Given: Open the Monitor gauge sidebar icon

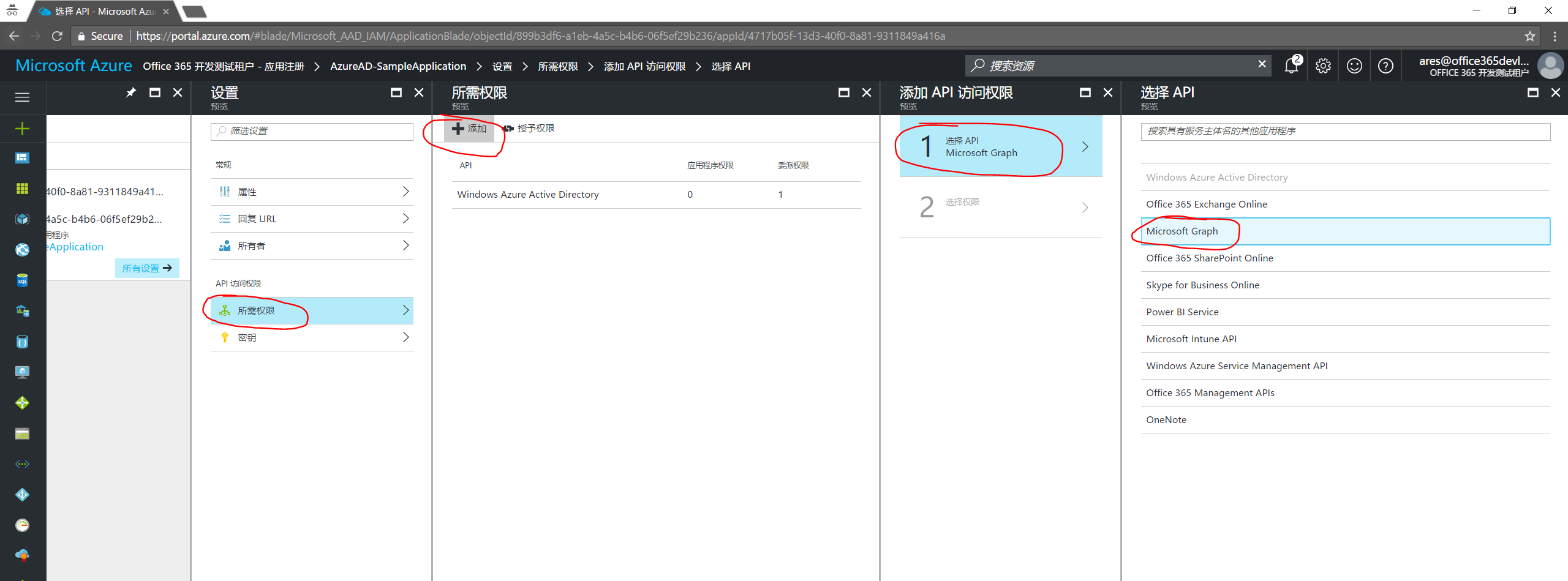Looking at the screenshot, I should click(x=22, y=525).
